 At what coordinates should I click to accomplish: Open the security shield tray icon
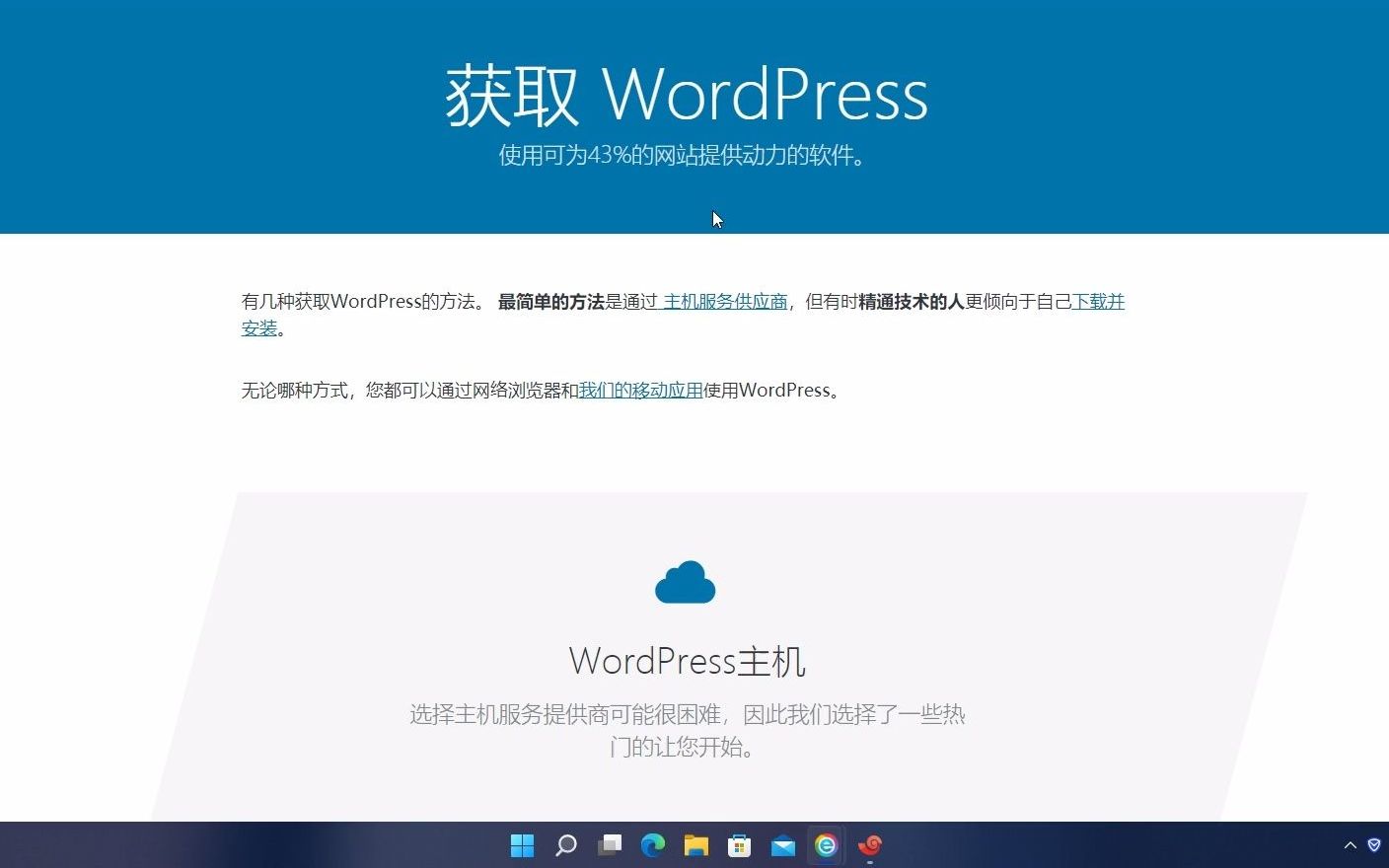(1374, 845)
